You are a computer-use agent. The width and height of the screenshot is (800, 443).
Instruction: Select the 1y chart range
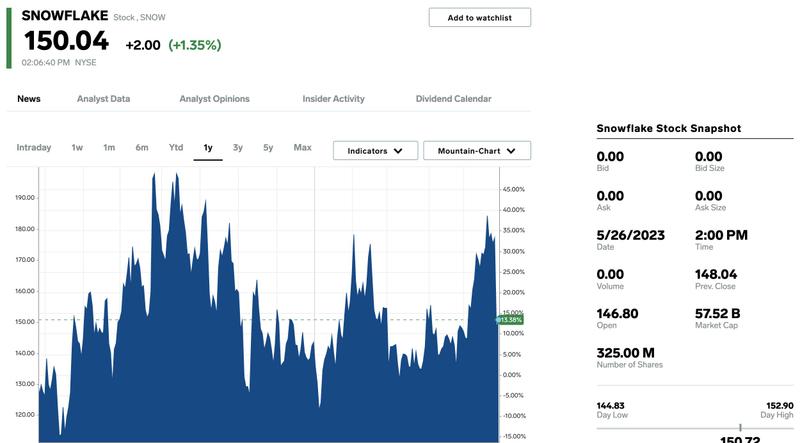[208, 147]
